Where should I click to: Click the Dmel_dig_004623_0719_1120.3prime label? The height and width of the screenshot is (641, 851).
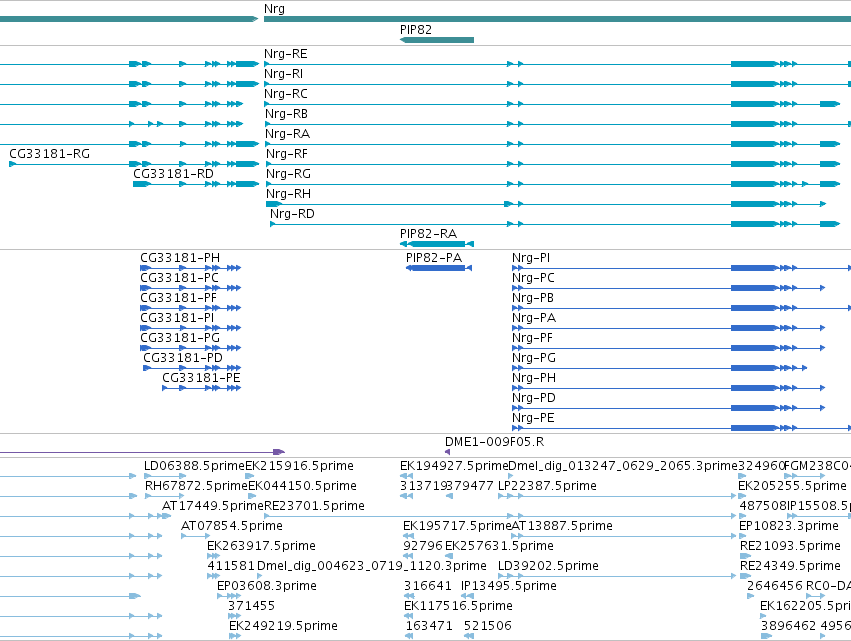(x=372, y=566)
